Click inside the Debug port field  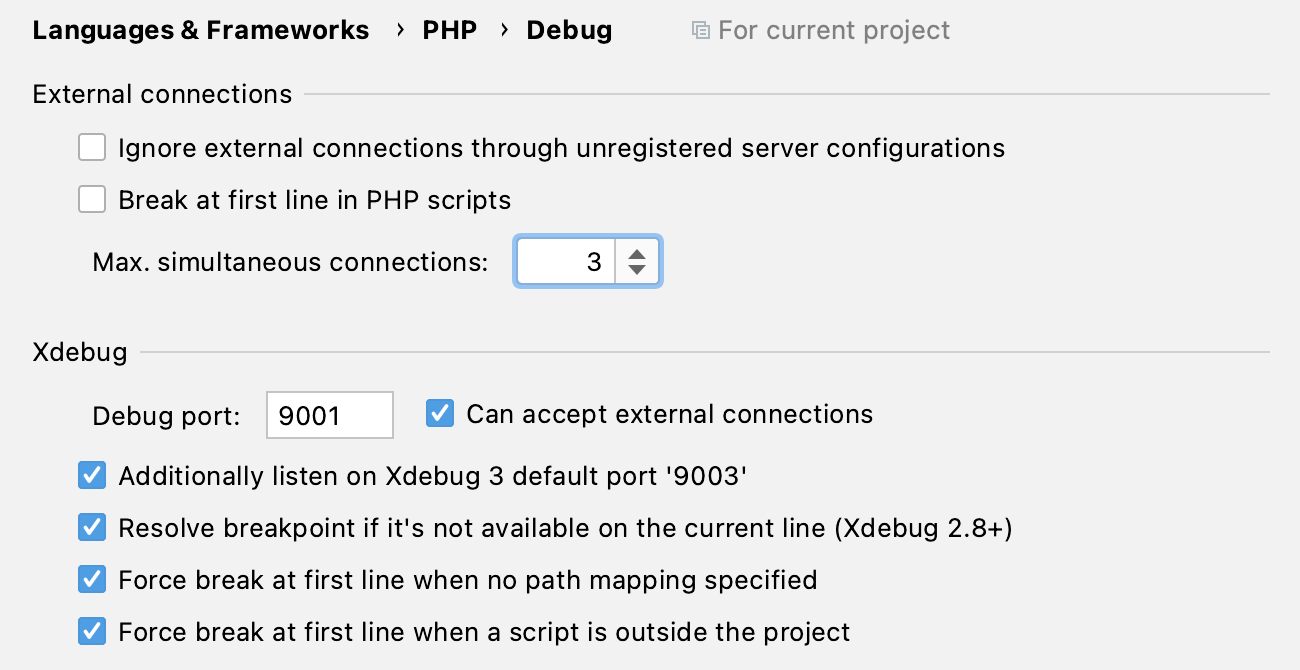click(329, 414)
